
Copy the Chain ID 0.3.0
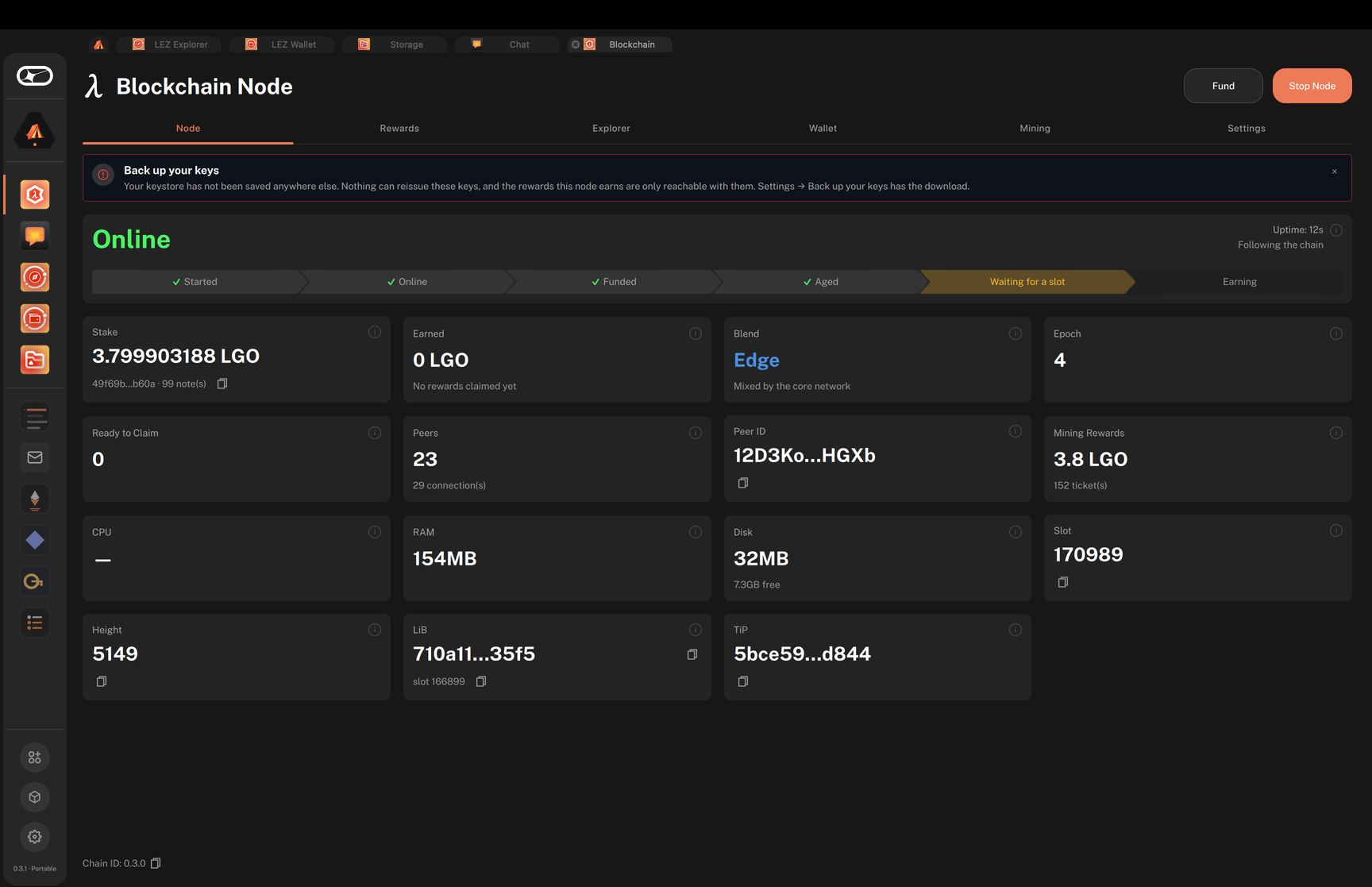click(156, 863)
